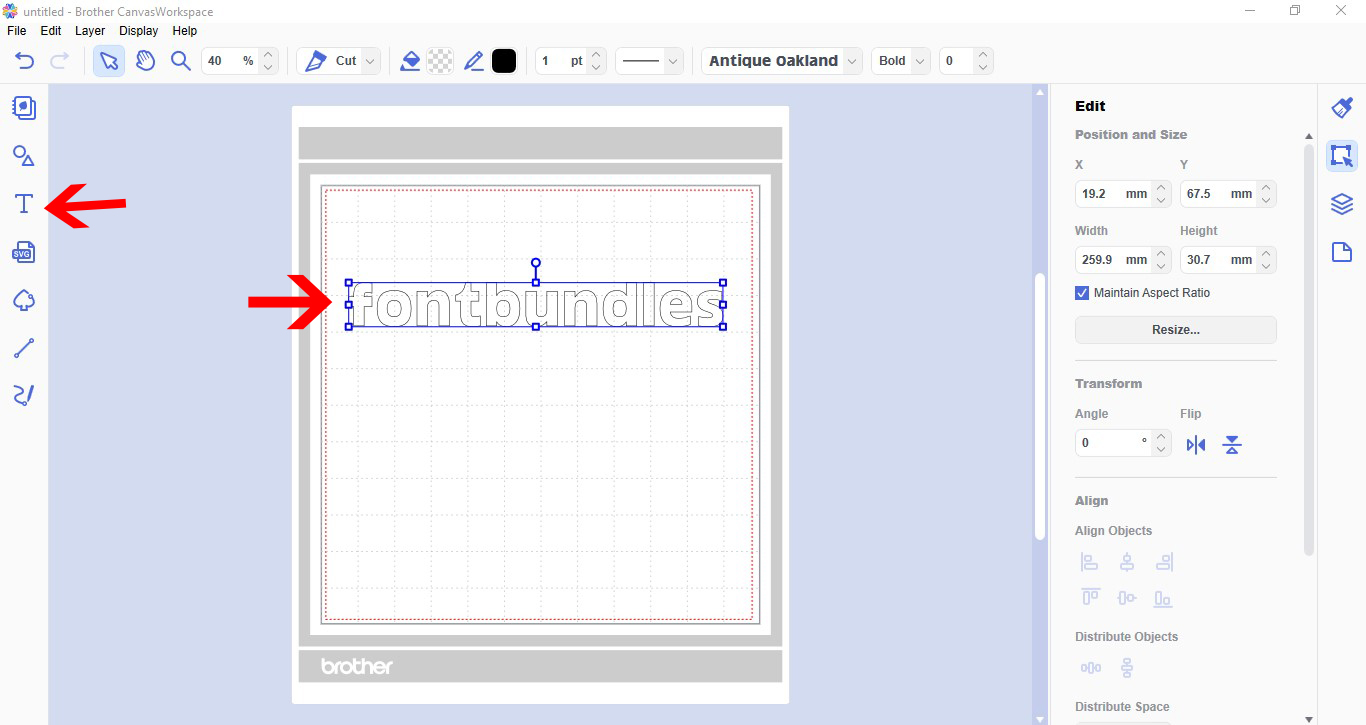Click the X position stepper arrows

tap(1161, 194)
